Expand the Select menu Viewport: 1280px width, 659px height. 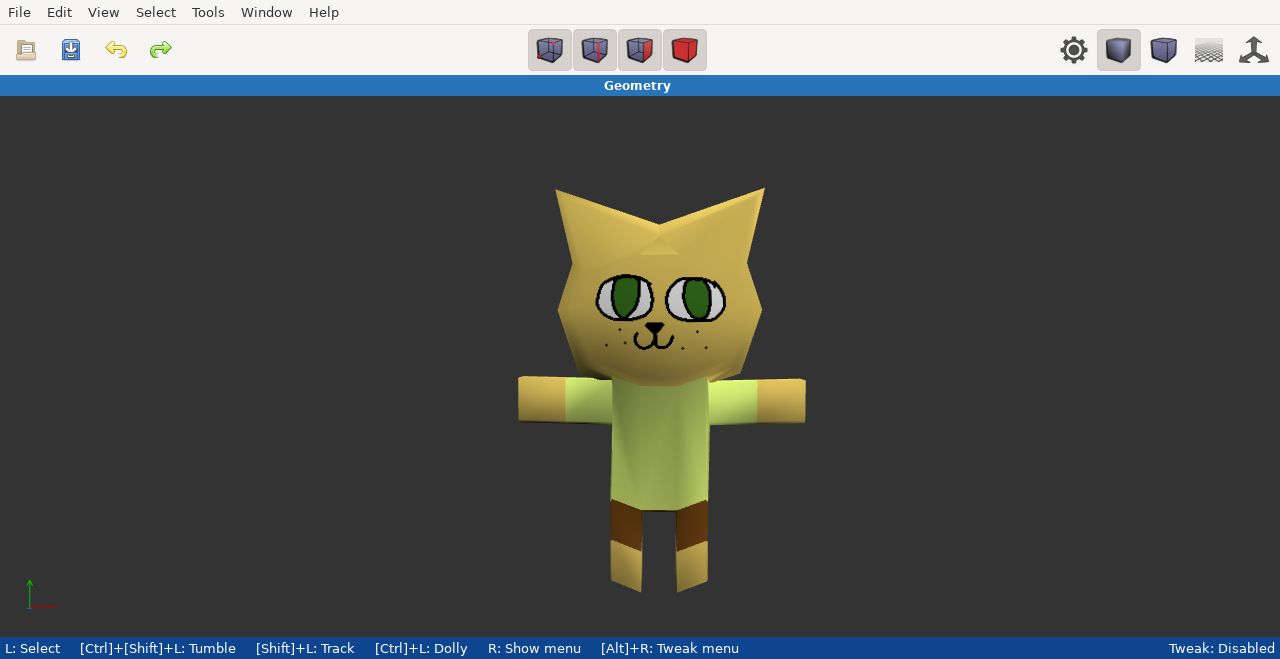[x=156, y=12]
